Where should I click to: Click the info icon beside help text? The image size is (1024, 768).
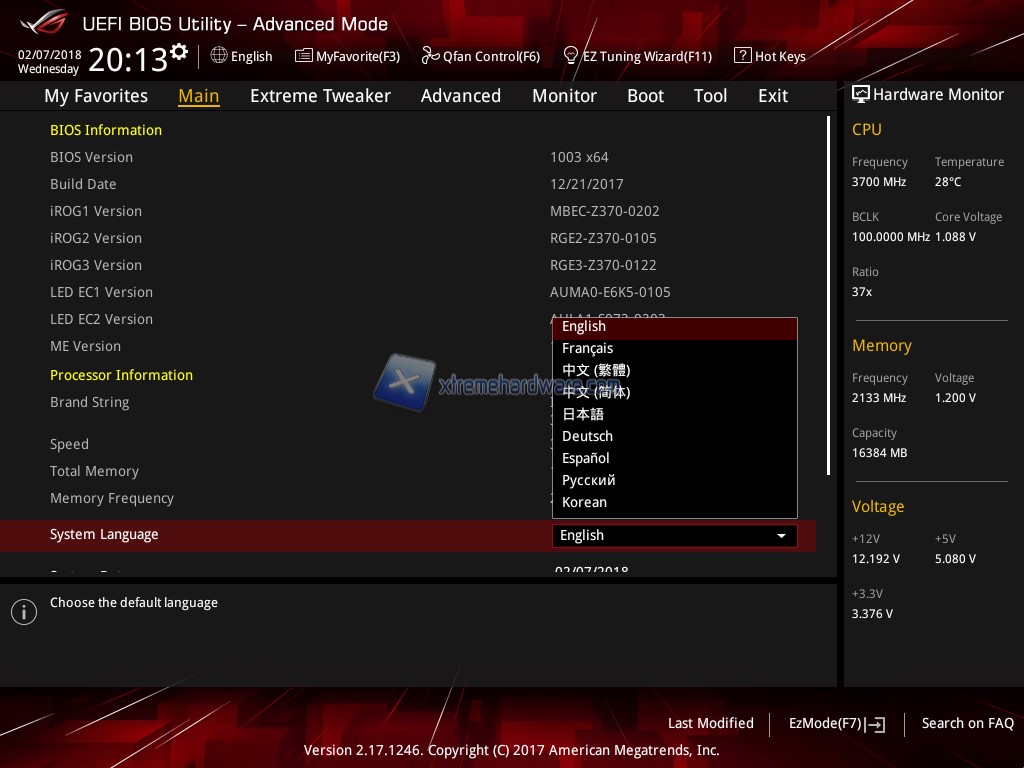click(24, 612)
